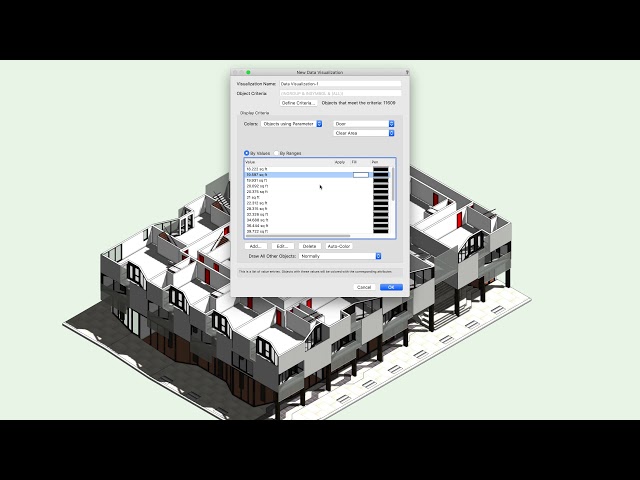
Task: Open the Door object type dropdown
Action: pyautogui.click(x=364, y=124)
